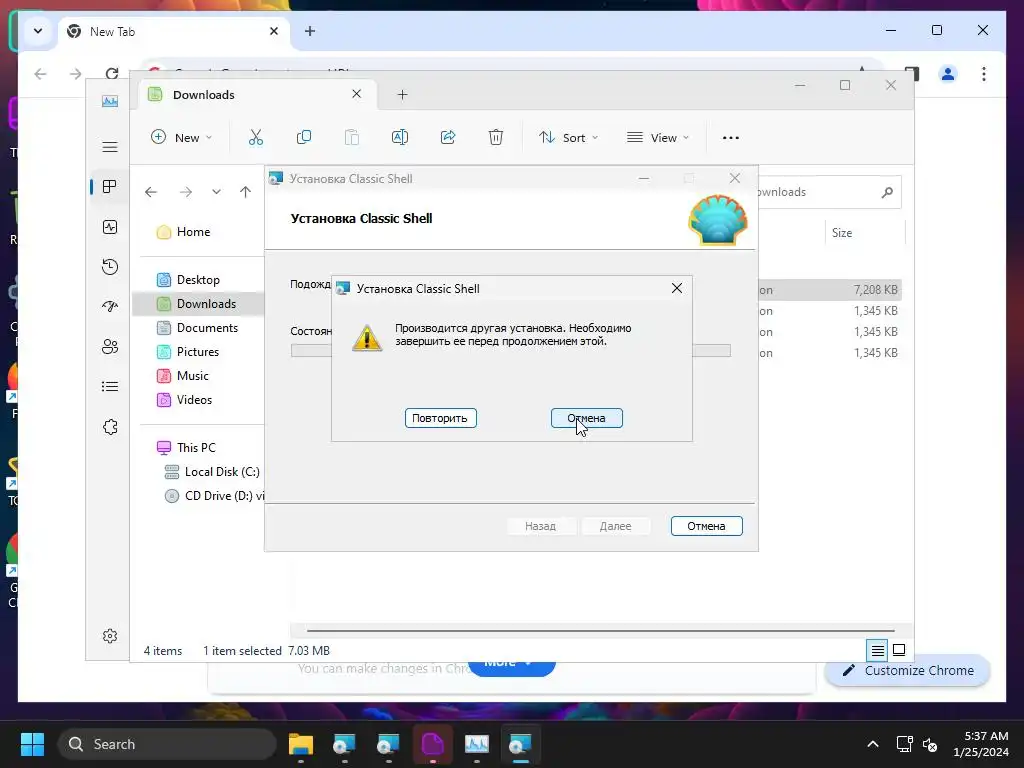The image size is (1024, 768).
Task: Open hamburger menu in Task Manager sidebar
Action: tap(110, 147)
